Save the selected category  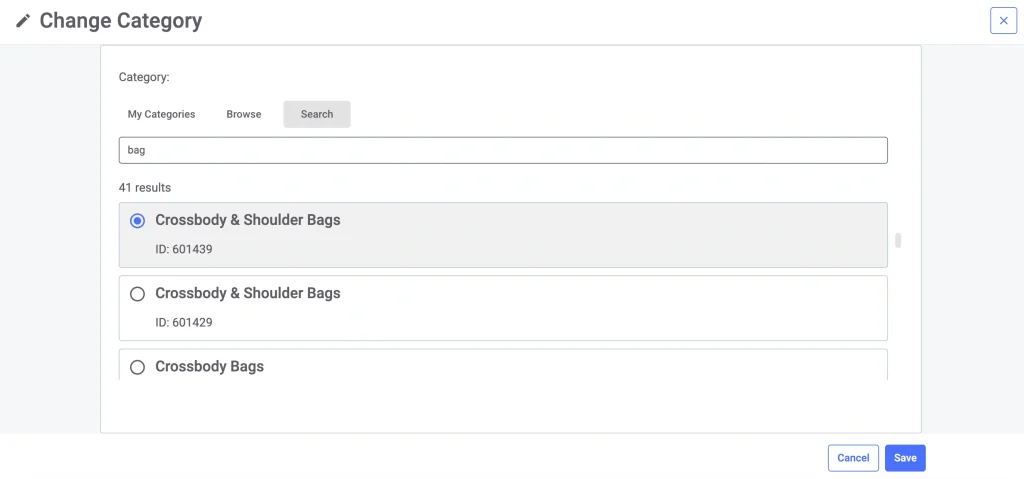905,458
